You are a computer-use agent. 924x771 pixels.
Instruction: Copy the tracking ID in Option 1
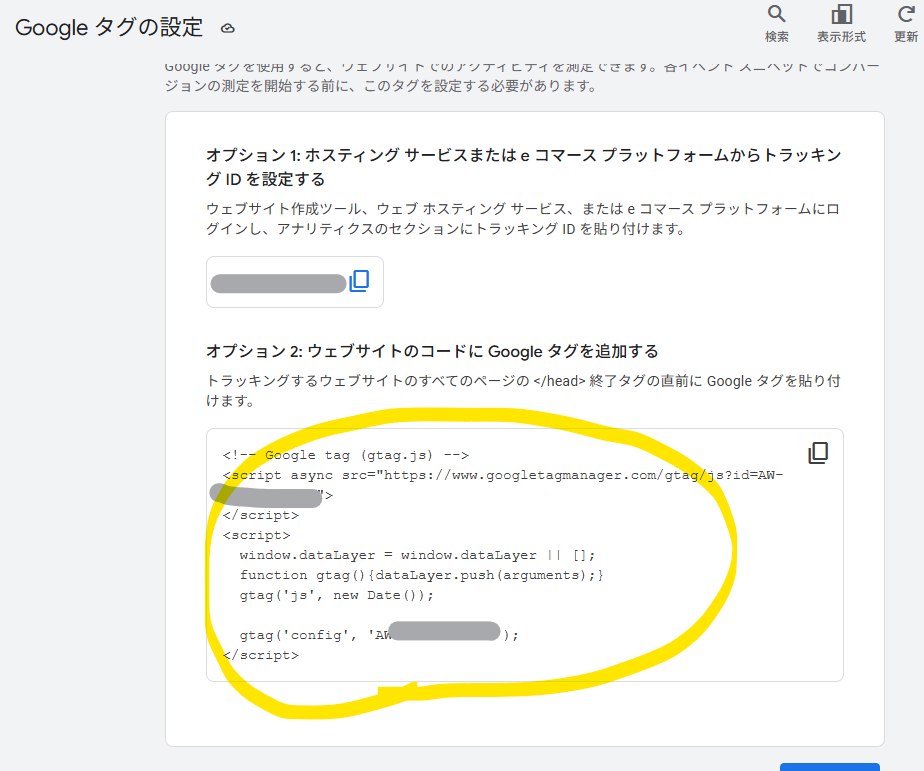359,281
